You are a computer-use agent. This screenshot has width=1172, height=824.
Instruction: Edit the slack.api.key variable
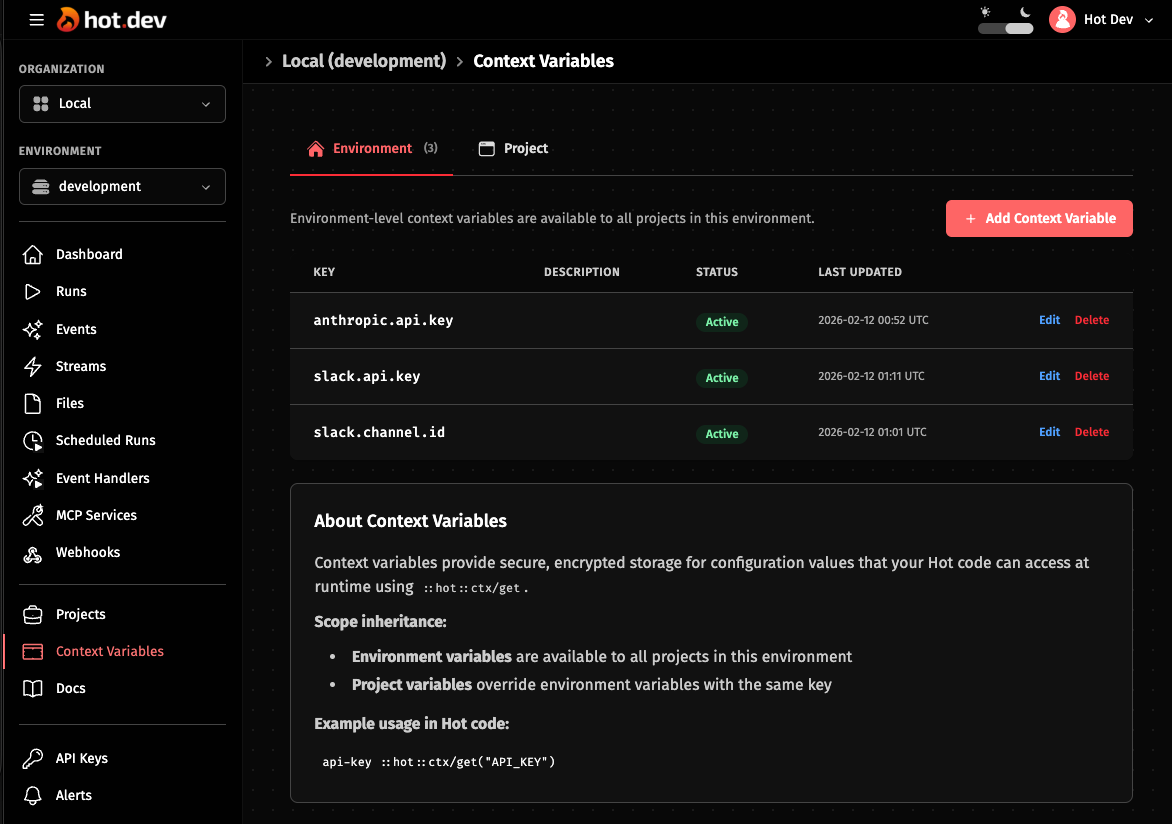click(x=1048, y=376)
